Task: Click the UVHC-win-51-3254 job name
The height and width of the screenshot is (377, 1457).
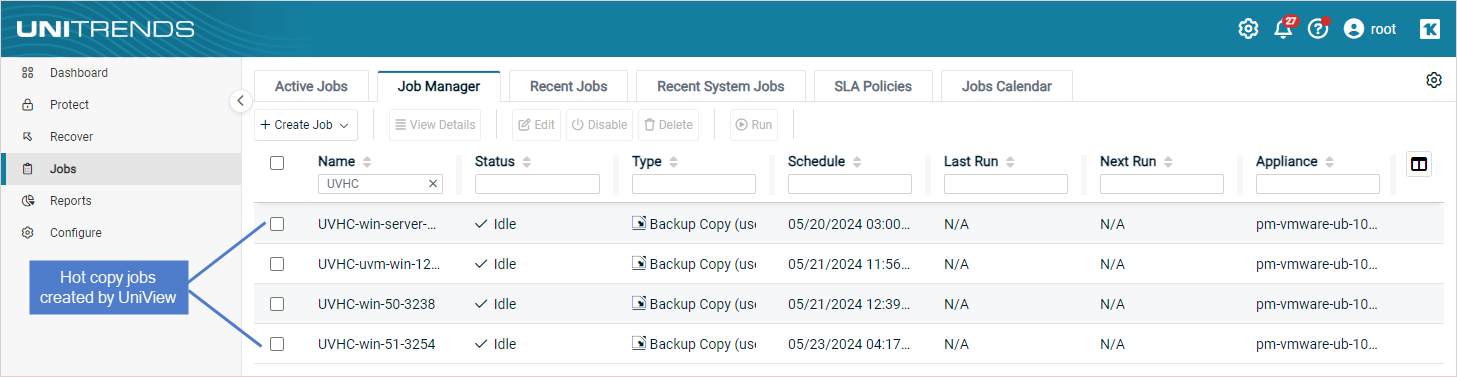Action: [376, 344]
